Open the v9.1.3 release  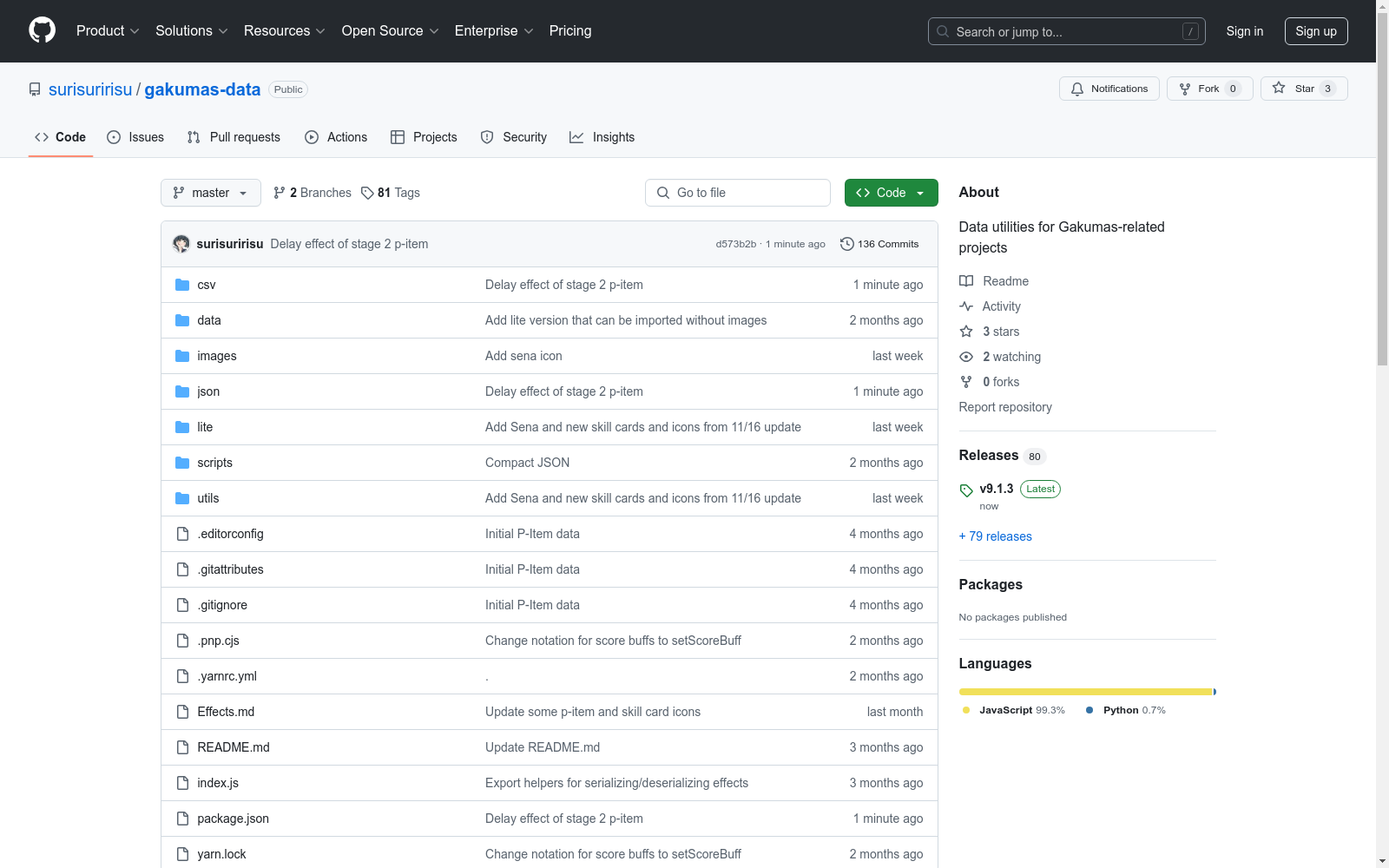(997, 489)
